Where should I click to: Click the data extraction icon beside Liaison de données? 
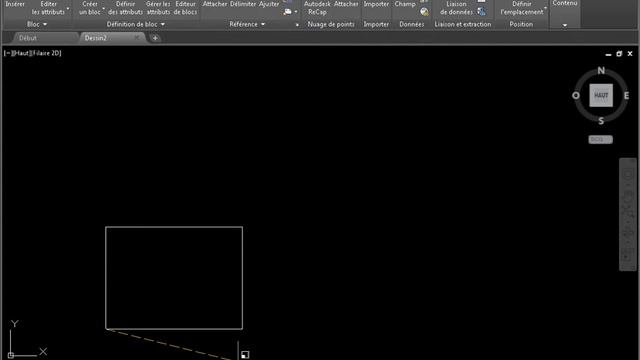(x=482, y=11)
